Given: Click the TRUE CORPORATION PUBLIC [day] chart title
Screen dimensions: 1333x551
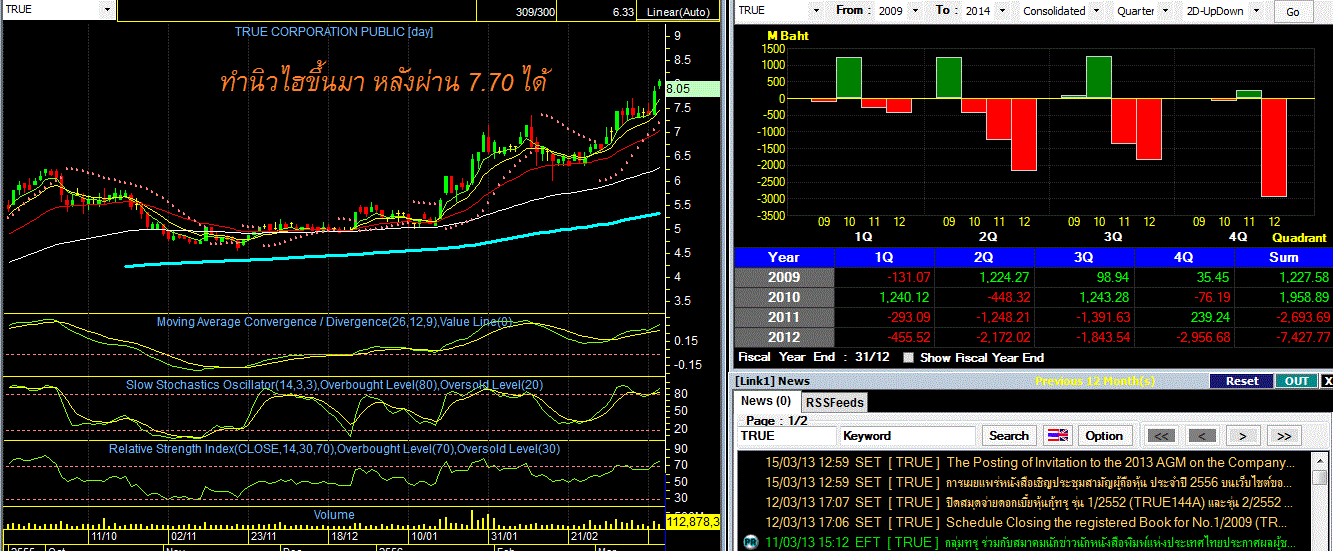Looking at the screenshot, I should (334, 32).
